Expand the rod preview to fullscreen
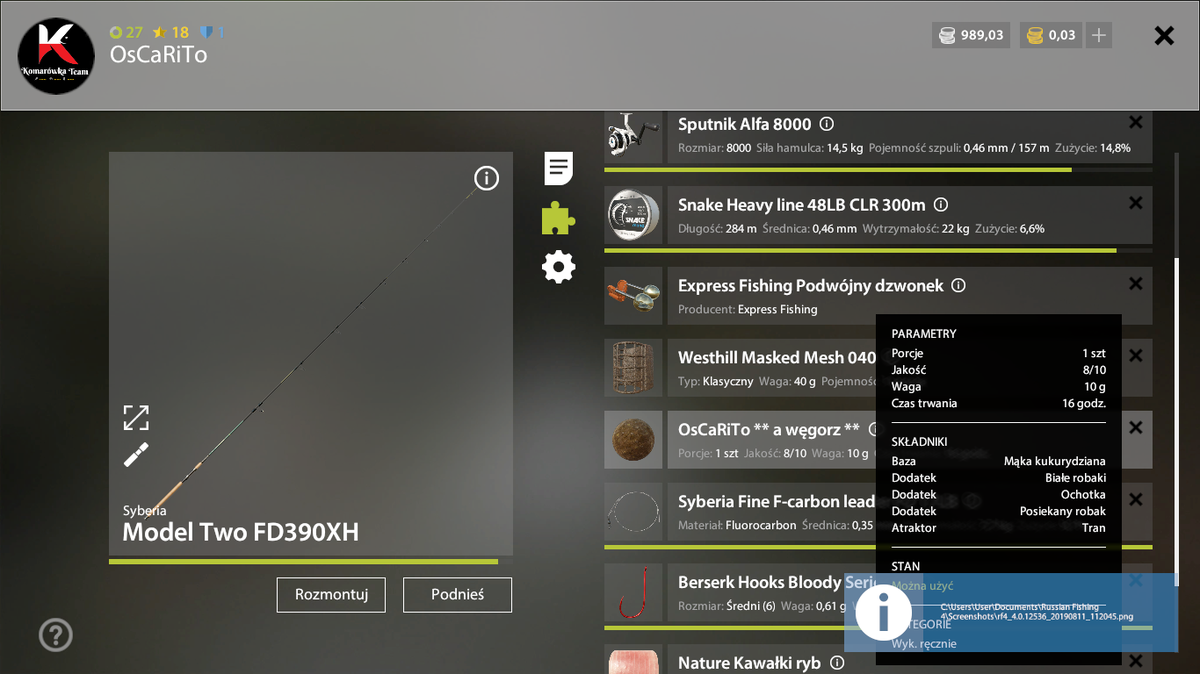The height and width of the screenshot is (674, 1200). pos(136,417)
